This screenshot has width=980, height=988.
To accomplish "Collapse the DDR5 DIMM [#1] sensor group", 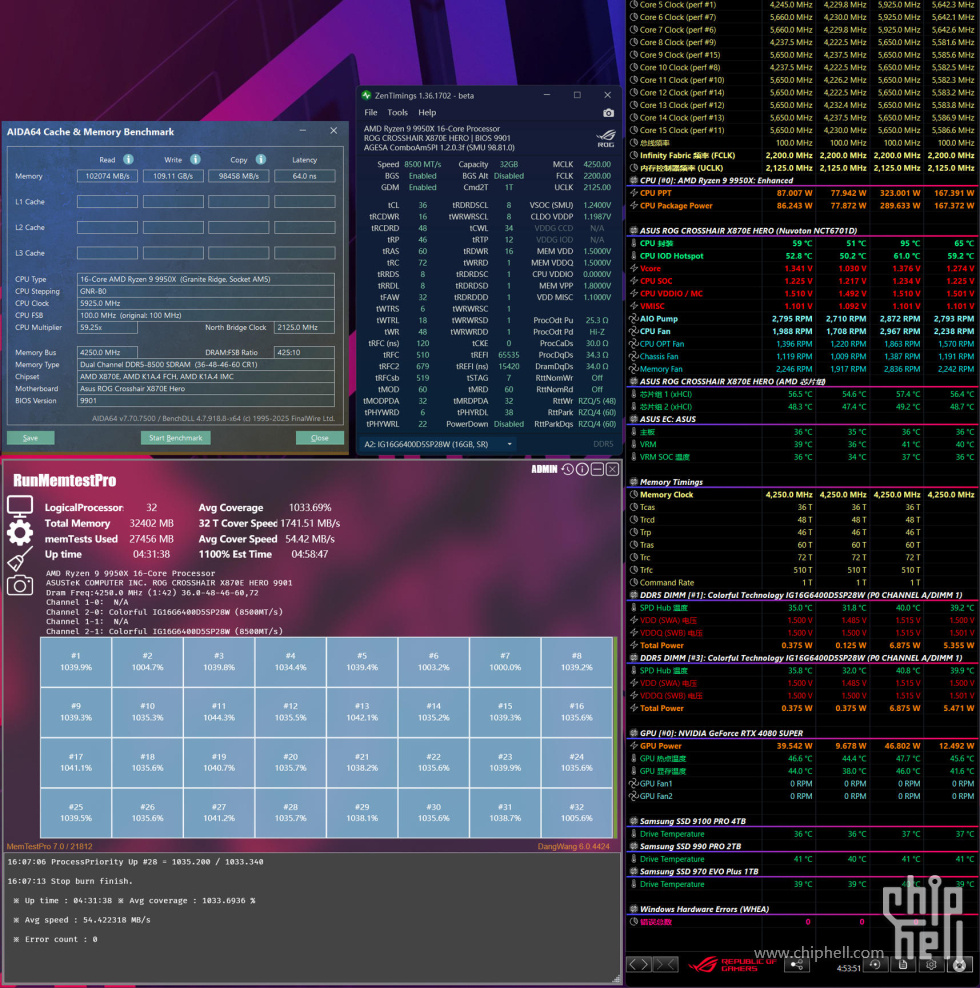I will point(633,595).
